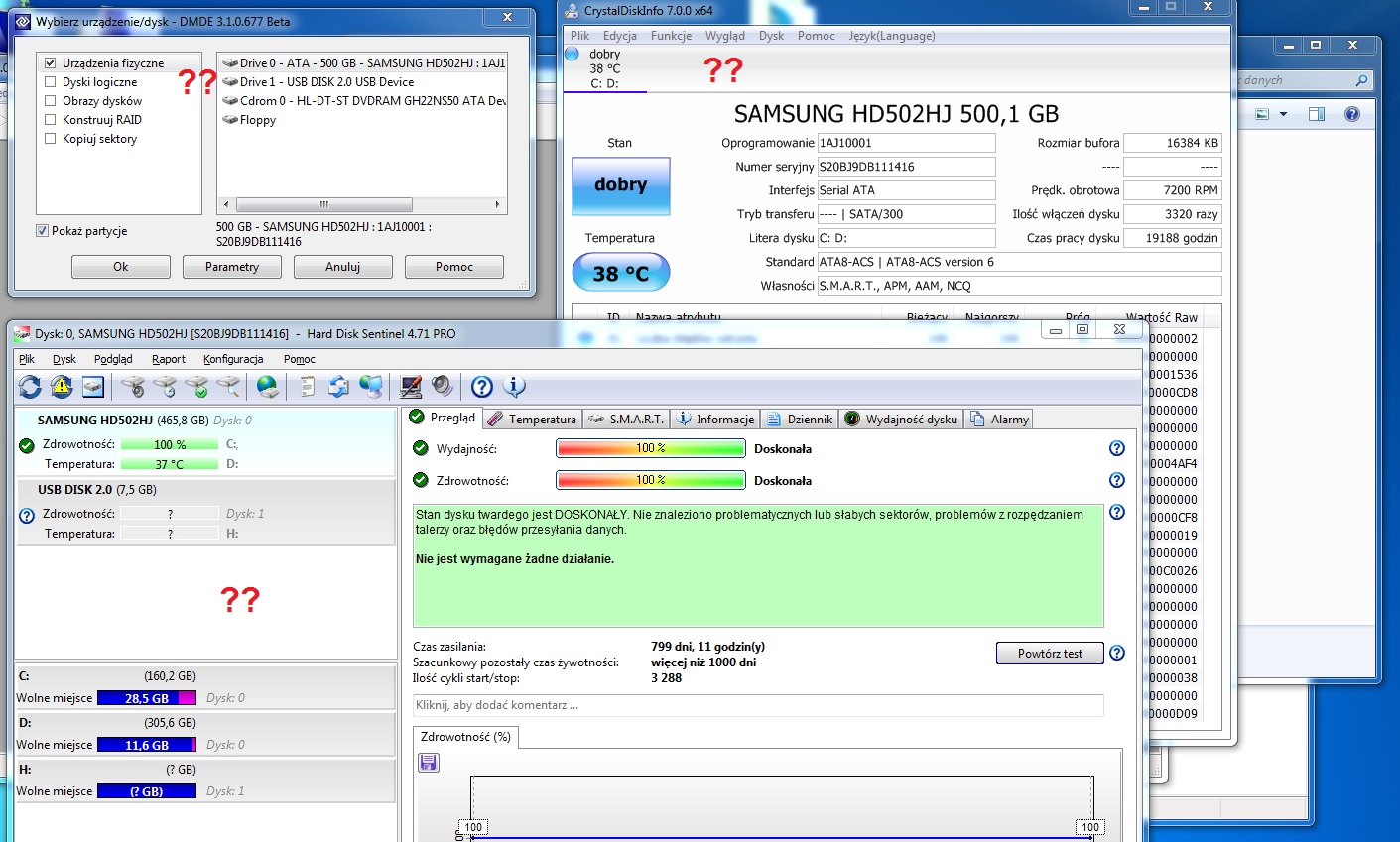Click the globe with monitor icon
1400x842 pixels.
coord(371,387)
